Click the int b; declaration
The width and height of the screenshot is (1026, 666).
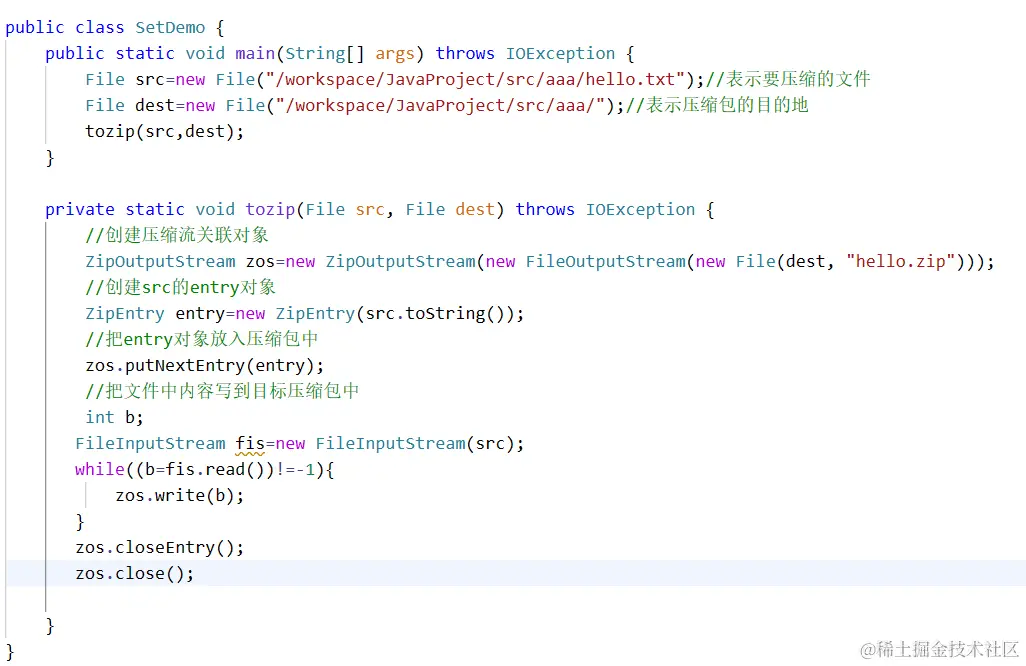(x=114, y=417)
